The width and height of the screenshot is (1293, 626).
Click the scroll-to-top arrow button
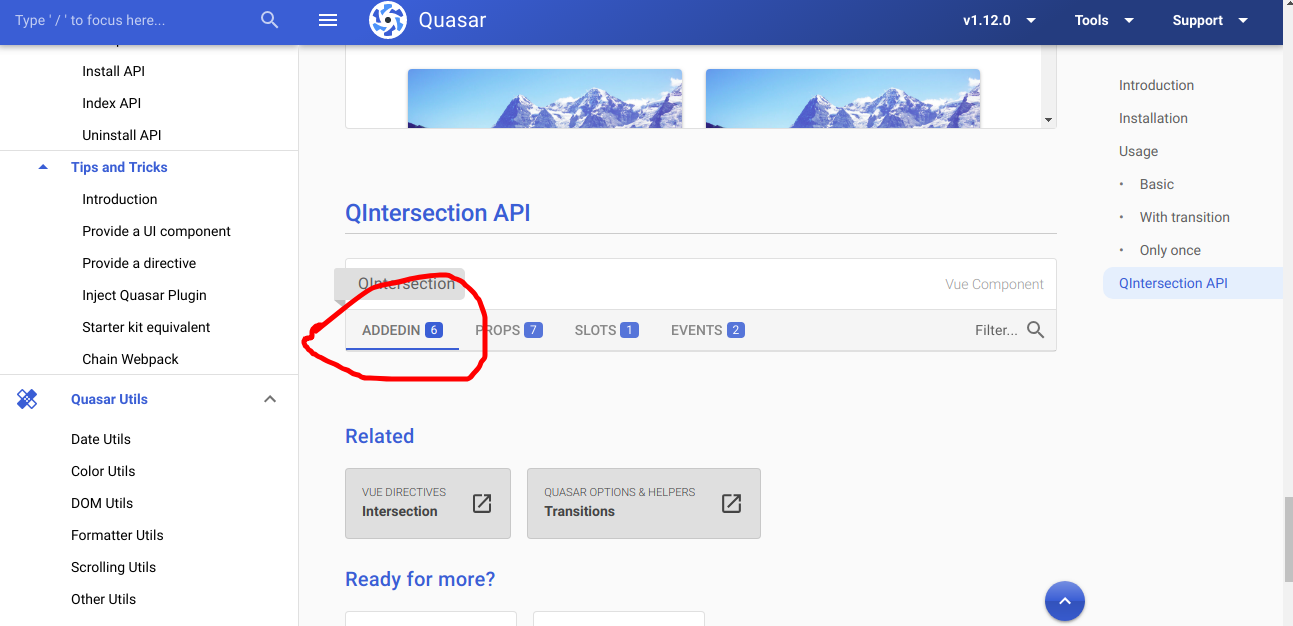[1064, 600]
